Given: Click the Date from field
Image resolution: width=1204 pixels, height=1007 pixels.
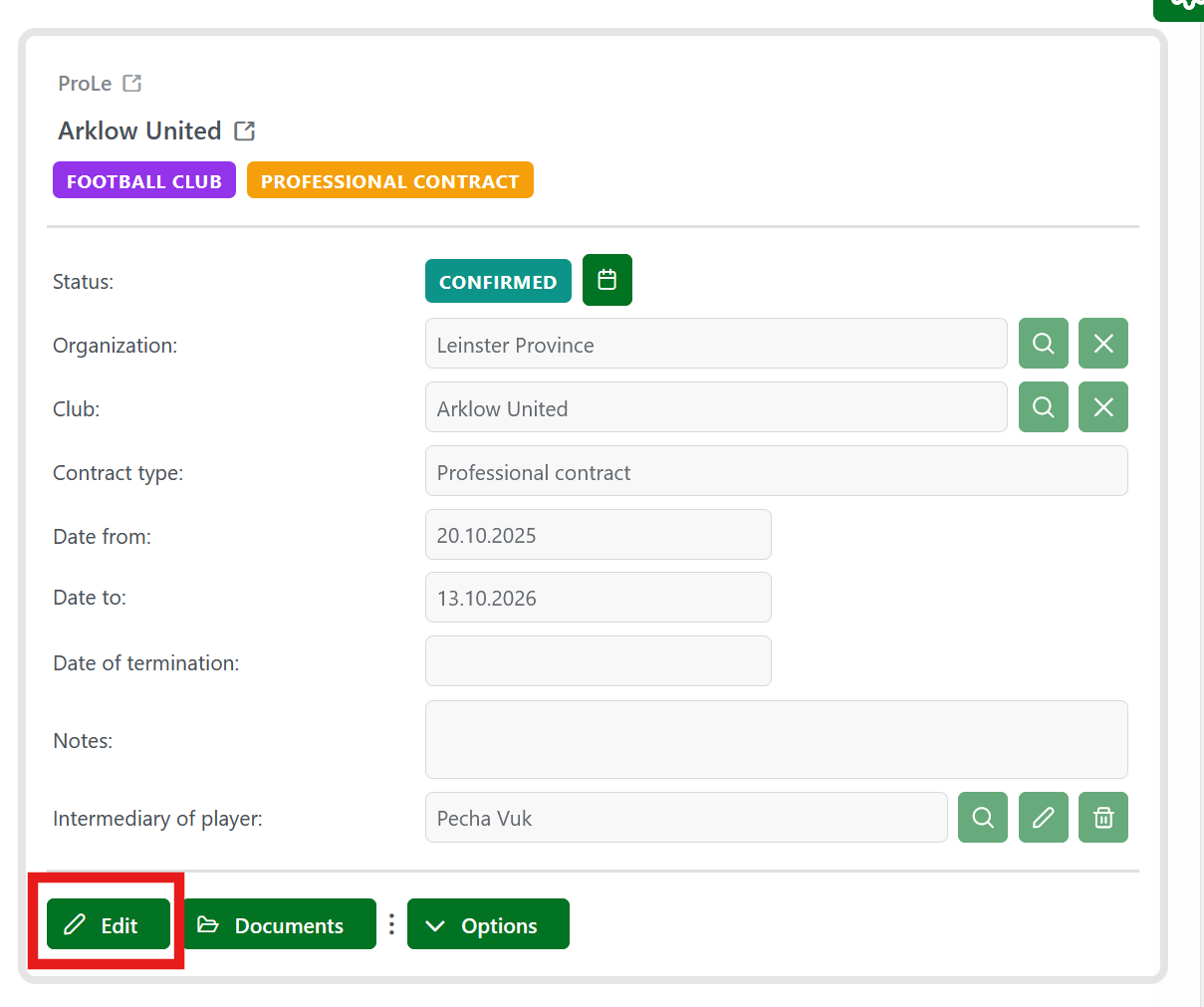Looking at the screenshot, I should point(598,535).
